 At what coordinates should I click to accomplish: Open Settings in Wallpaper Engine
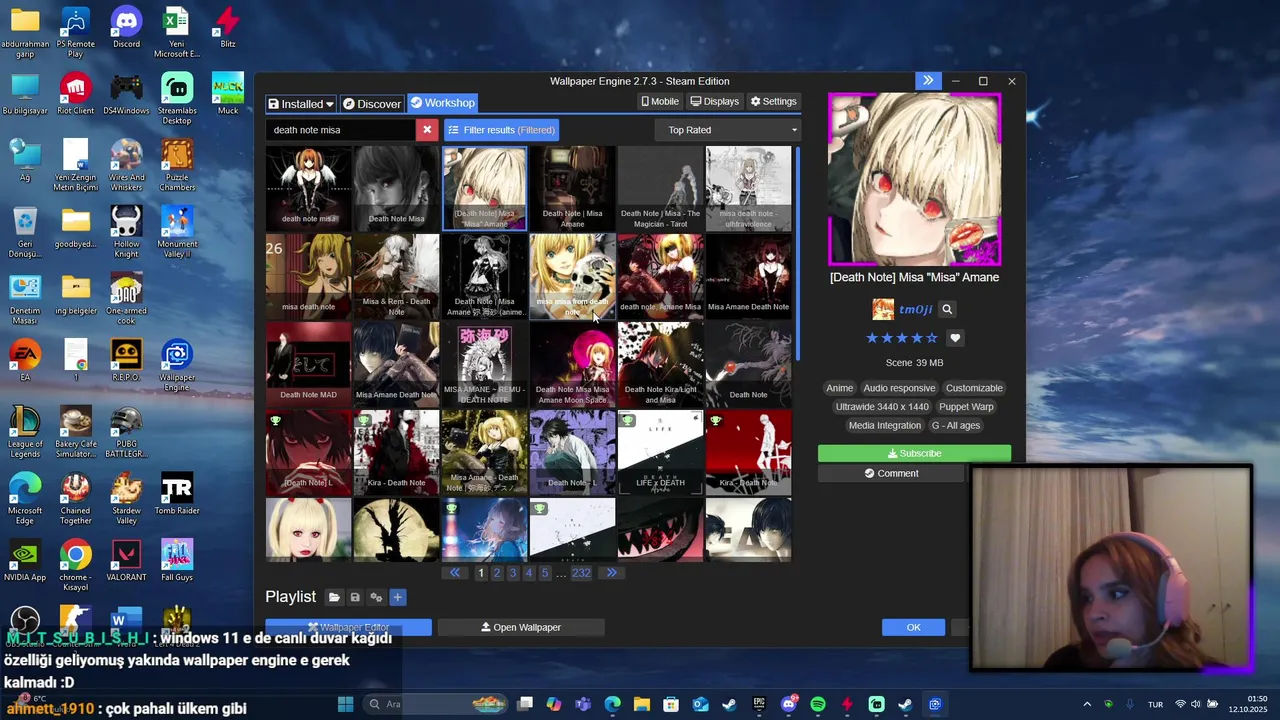pyautogui.click(x=773, y=101)
